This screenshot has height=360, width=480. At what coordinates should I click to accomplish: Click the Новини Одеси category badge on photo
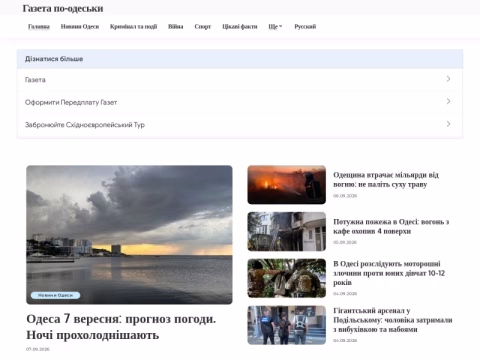pos(56,295)
